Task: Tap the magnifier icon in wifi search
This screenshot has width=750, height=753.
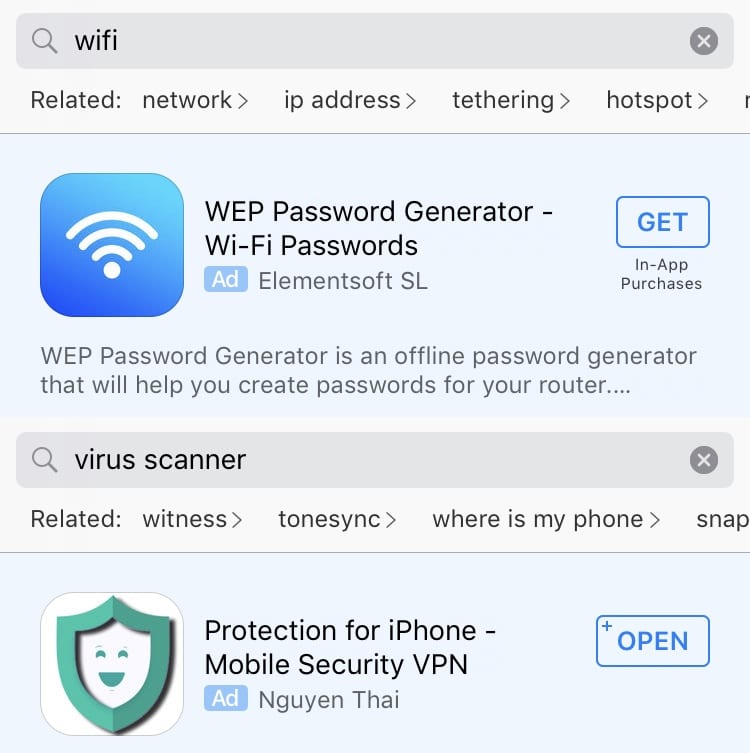Action: (x=44, y=41)
